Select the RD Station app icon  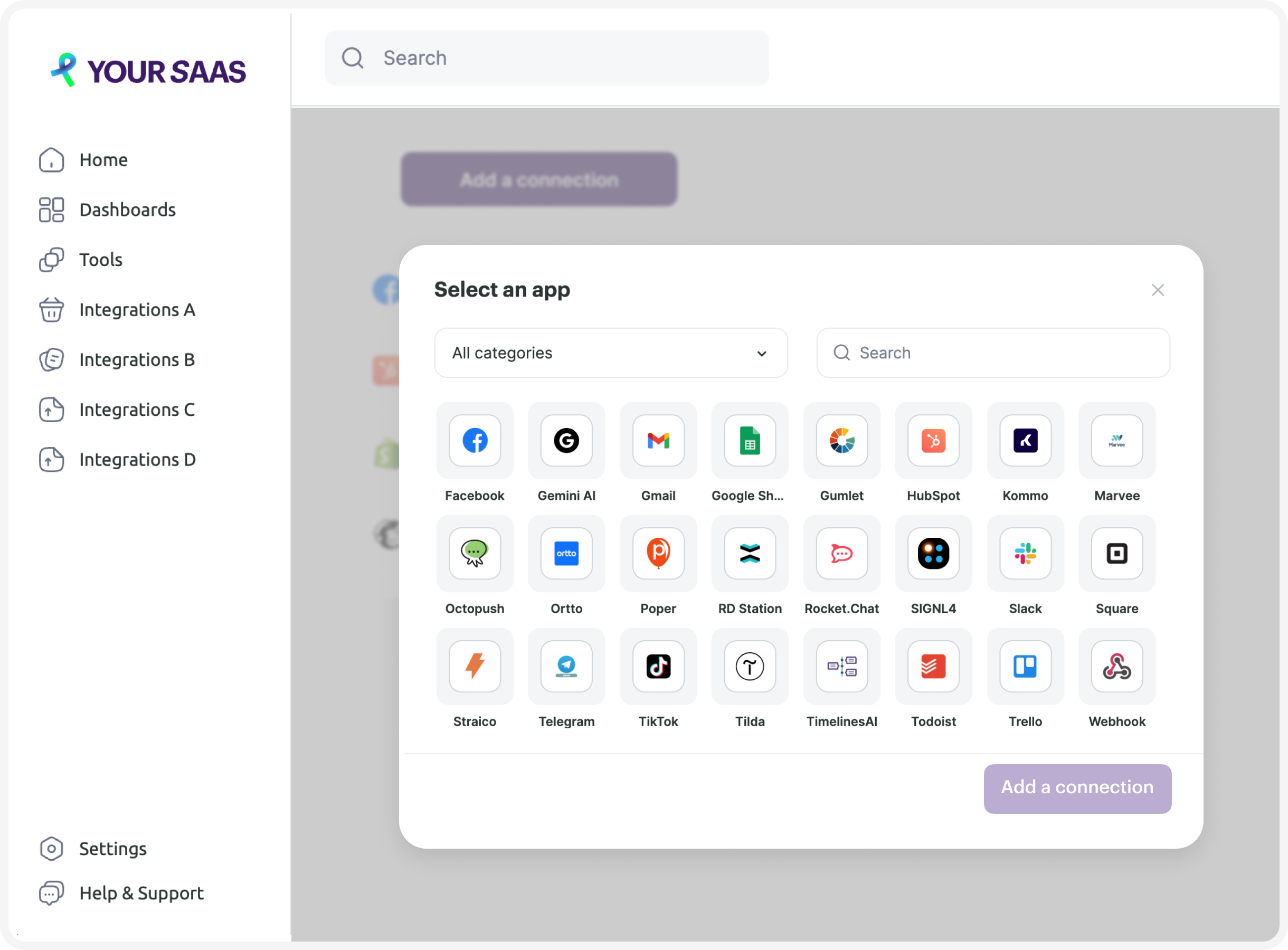pos(750,553)
